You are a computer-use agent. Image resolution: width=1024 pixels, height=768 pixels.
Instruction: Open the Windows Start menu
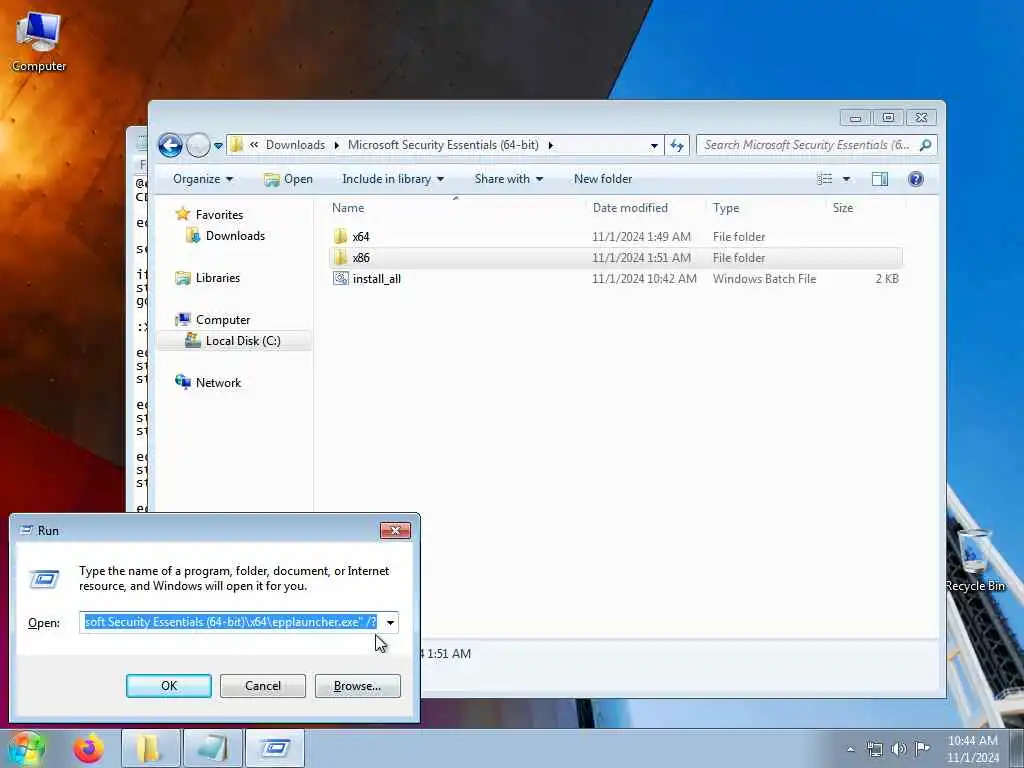point(26,748)
